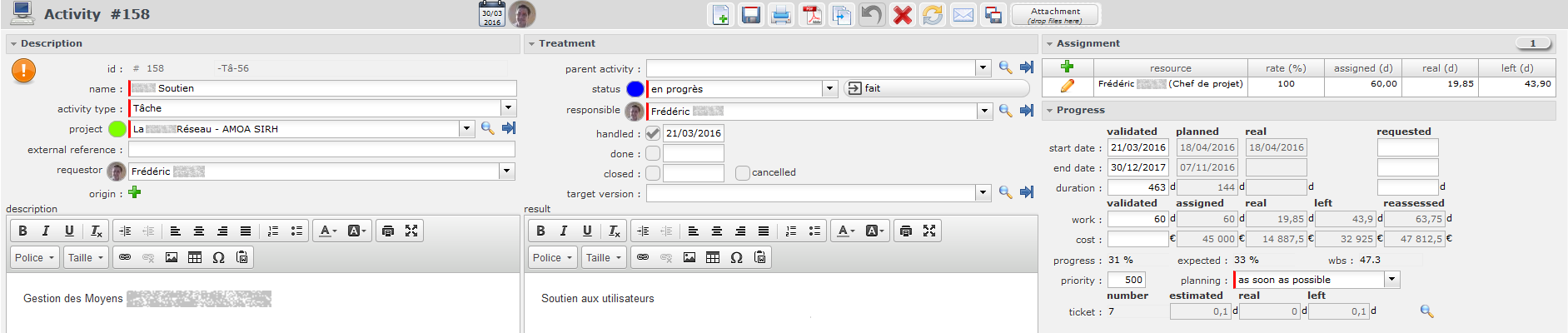Tick the closed checkbox
Viewport: 1568px width, 333px height.
[x=653, y=173]
